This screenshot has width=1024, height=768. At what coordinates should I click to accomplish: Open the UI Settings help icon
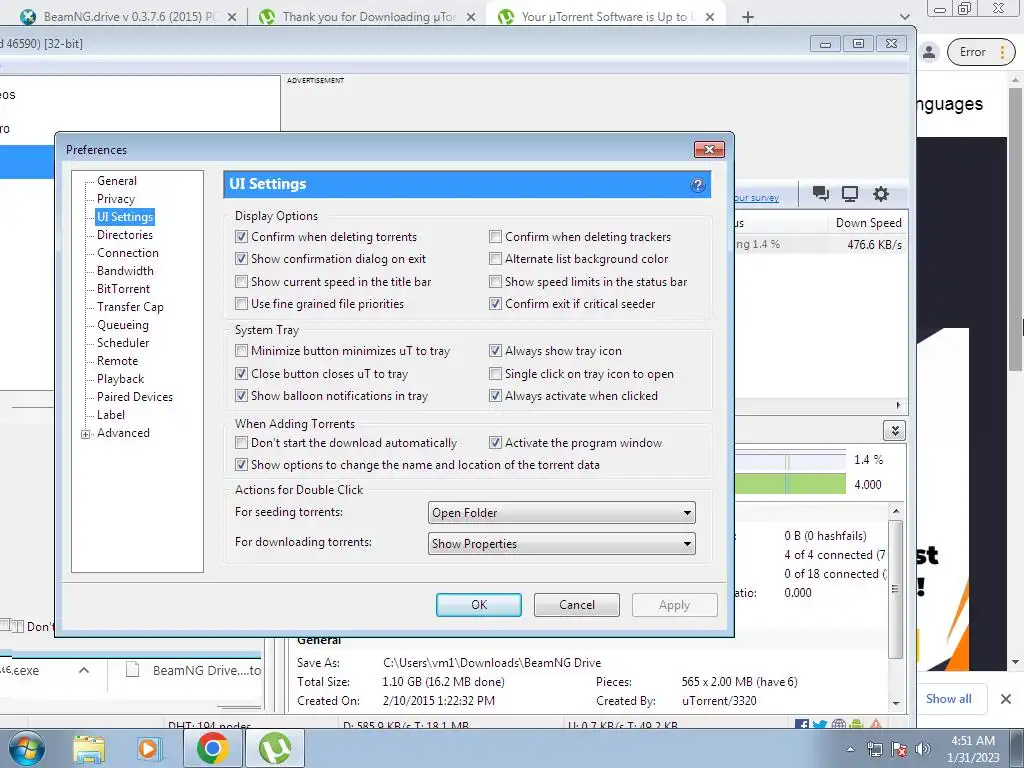tap(697, 185)
